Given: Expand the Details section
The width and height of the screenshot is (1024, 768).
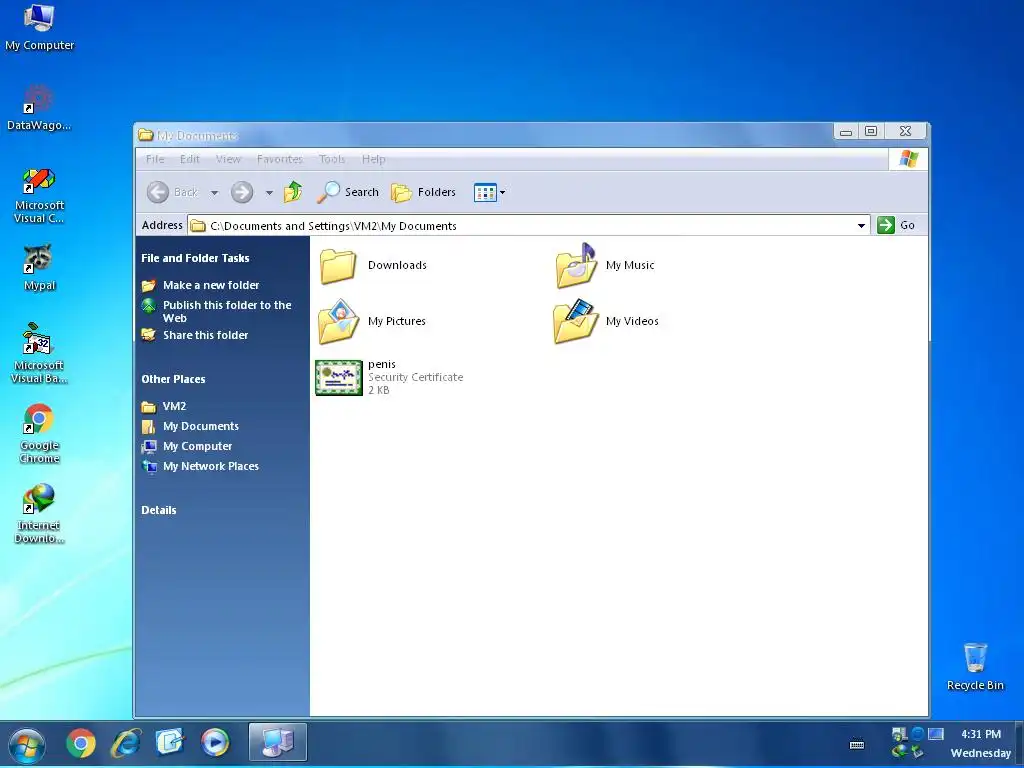Looking at the screenshot, I should click(x=159, y=510).
